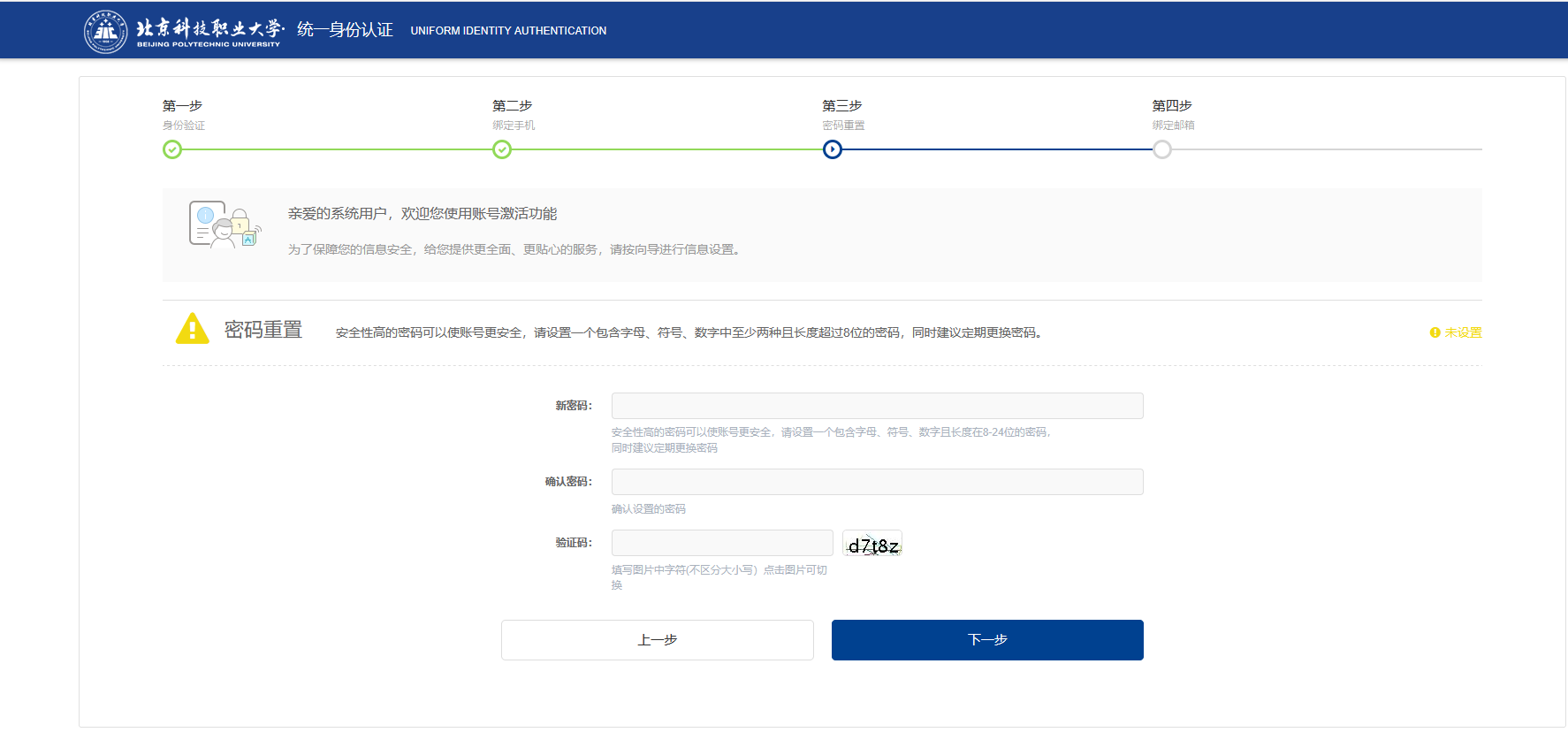Focus the 验证码 text input box
Viewport: 1568px width, 740px height.
coord(721,543)
